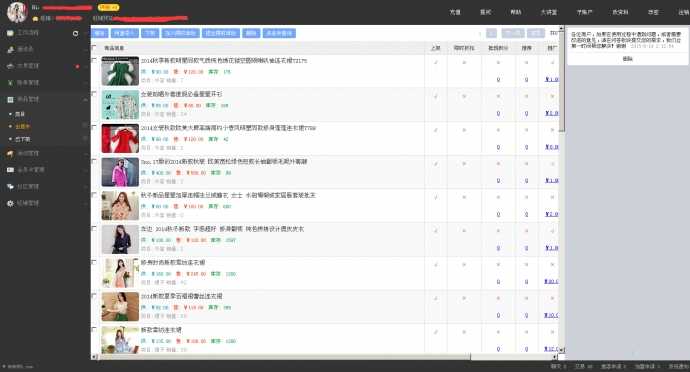Open the polka-dot shirt product thumbnail
The image size is (690, 372).
(120, 104)
